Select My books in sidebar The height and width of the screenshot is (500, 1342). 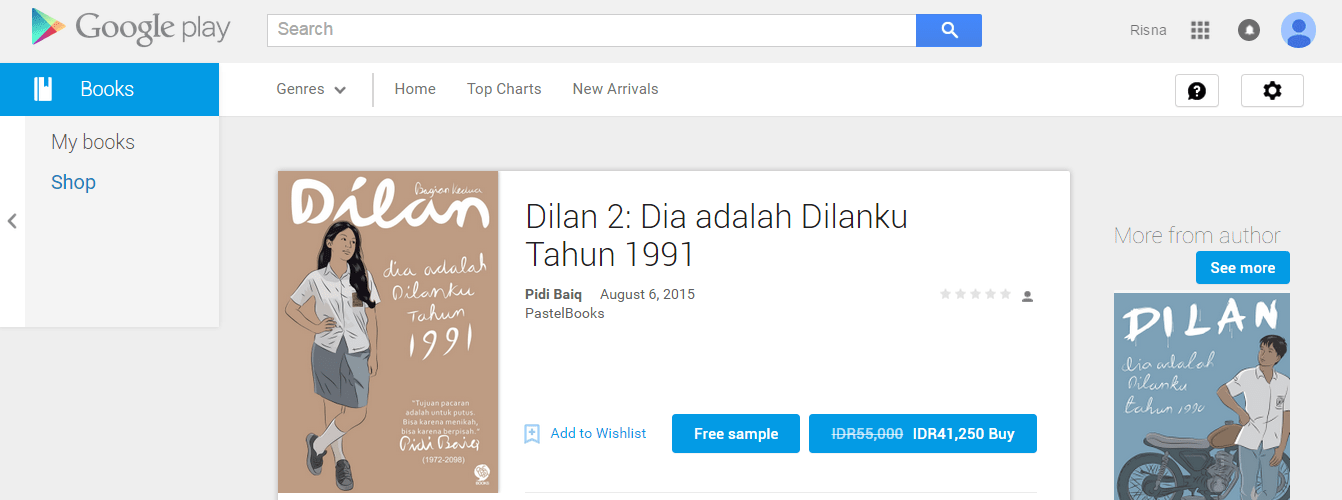(x=93, y=142)
